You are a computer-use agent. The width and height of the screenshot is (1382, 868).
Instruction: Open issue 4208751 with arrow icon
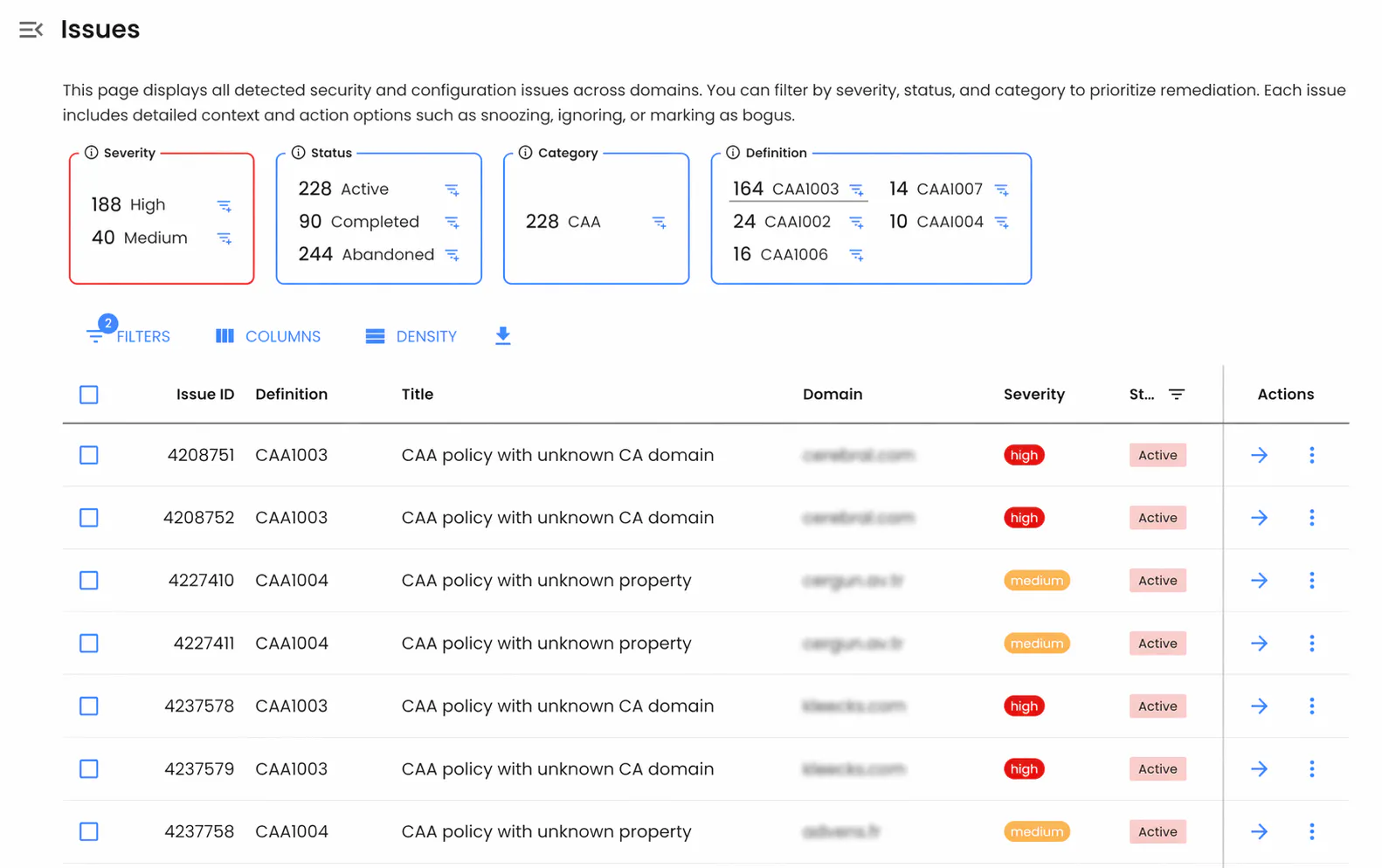(x=1259, y=455)
